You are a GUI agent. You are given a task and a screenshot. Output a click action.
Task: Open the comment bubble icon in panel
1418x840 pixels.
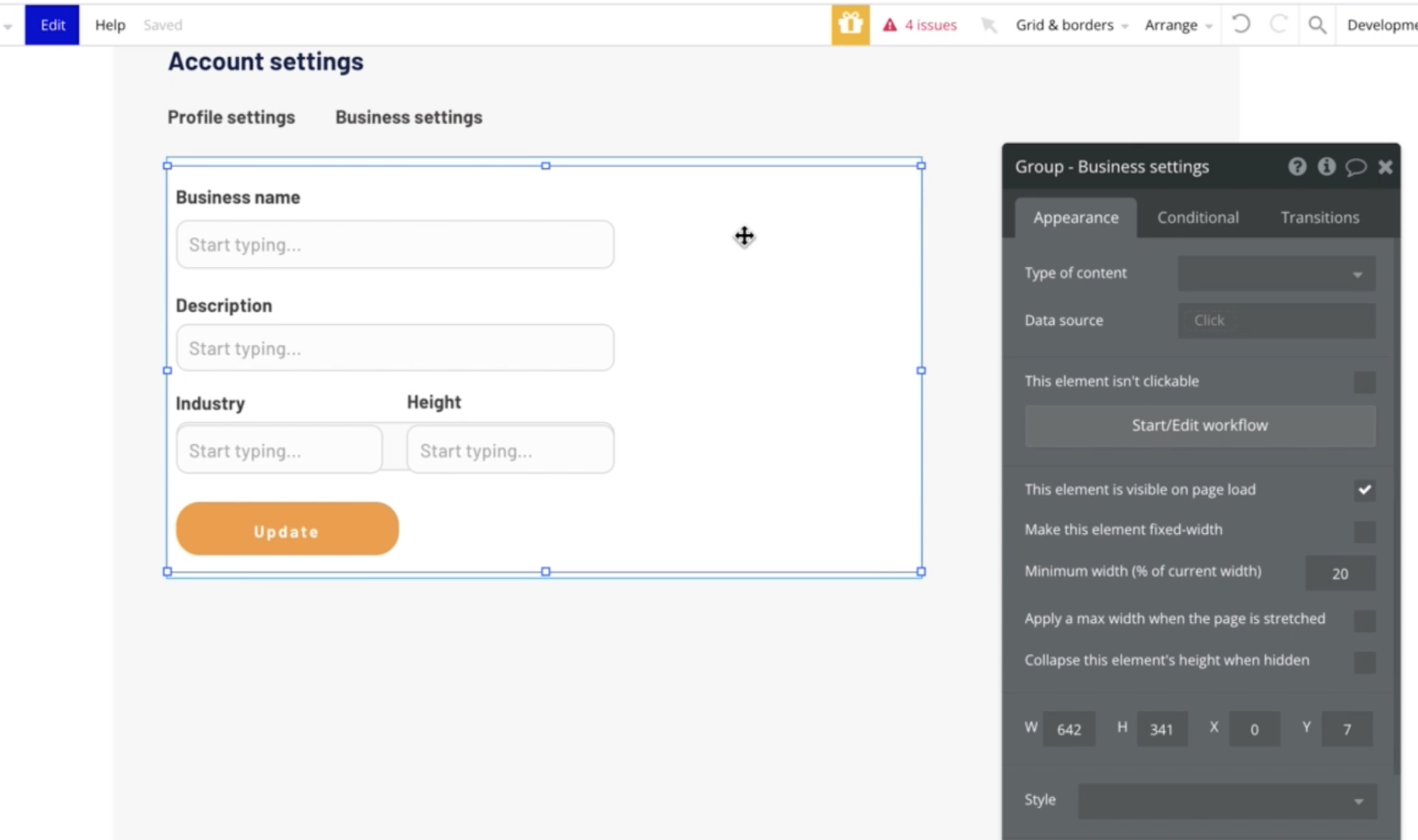pos(1356,166)
